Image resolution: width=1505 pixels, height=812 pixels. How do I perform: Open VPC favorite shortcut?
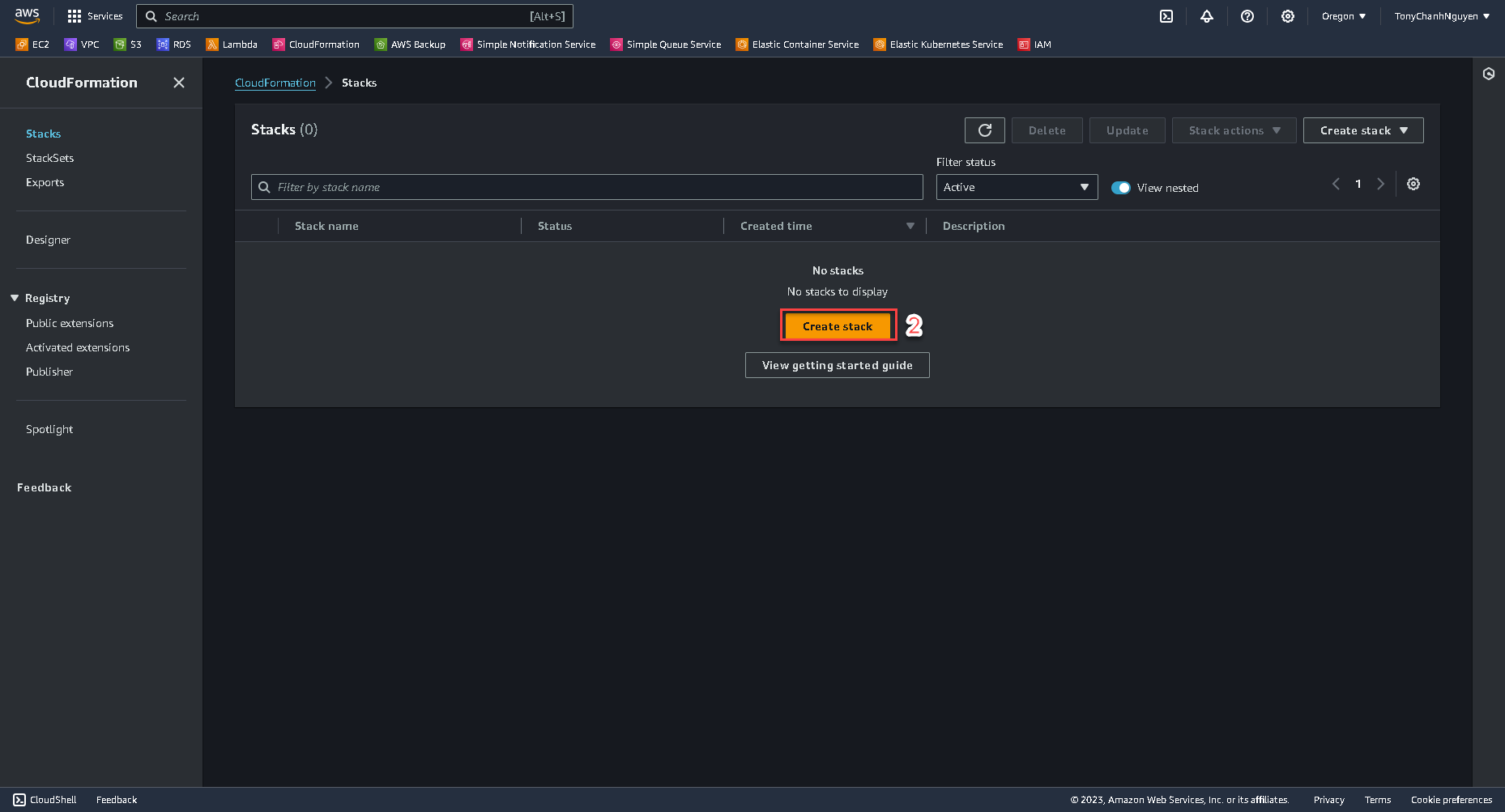tap(82, 45)
